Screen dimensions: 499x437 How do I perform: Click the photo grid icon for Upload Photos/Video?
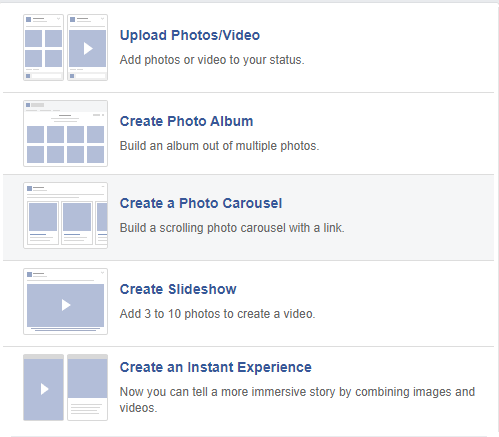pos(43,47)
